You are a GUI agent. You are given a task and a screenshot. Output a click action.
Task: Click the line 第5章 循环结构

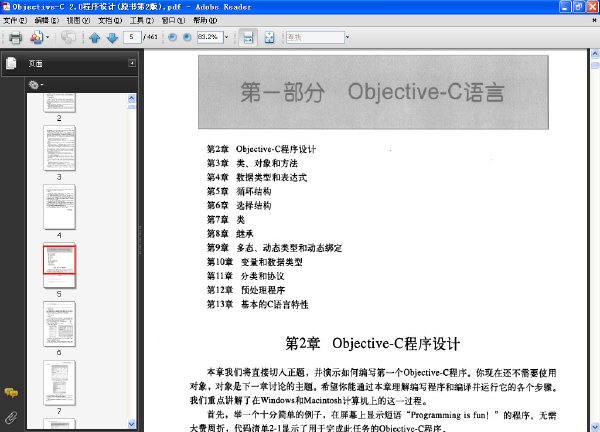(x=239, y=191)
